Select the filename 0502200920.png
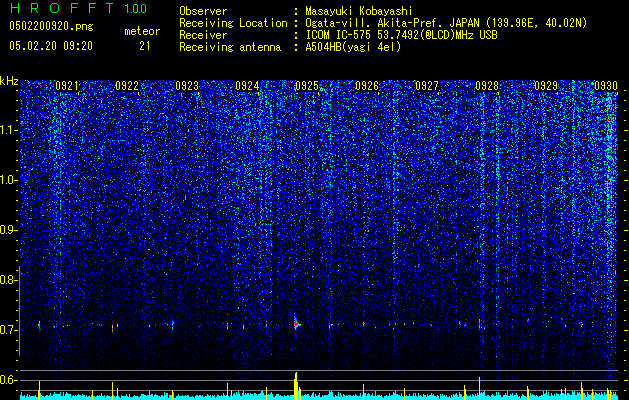 (x=51, y=26)
